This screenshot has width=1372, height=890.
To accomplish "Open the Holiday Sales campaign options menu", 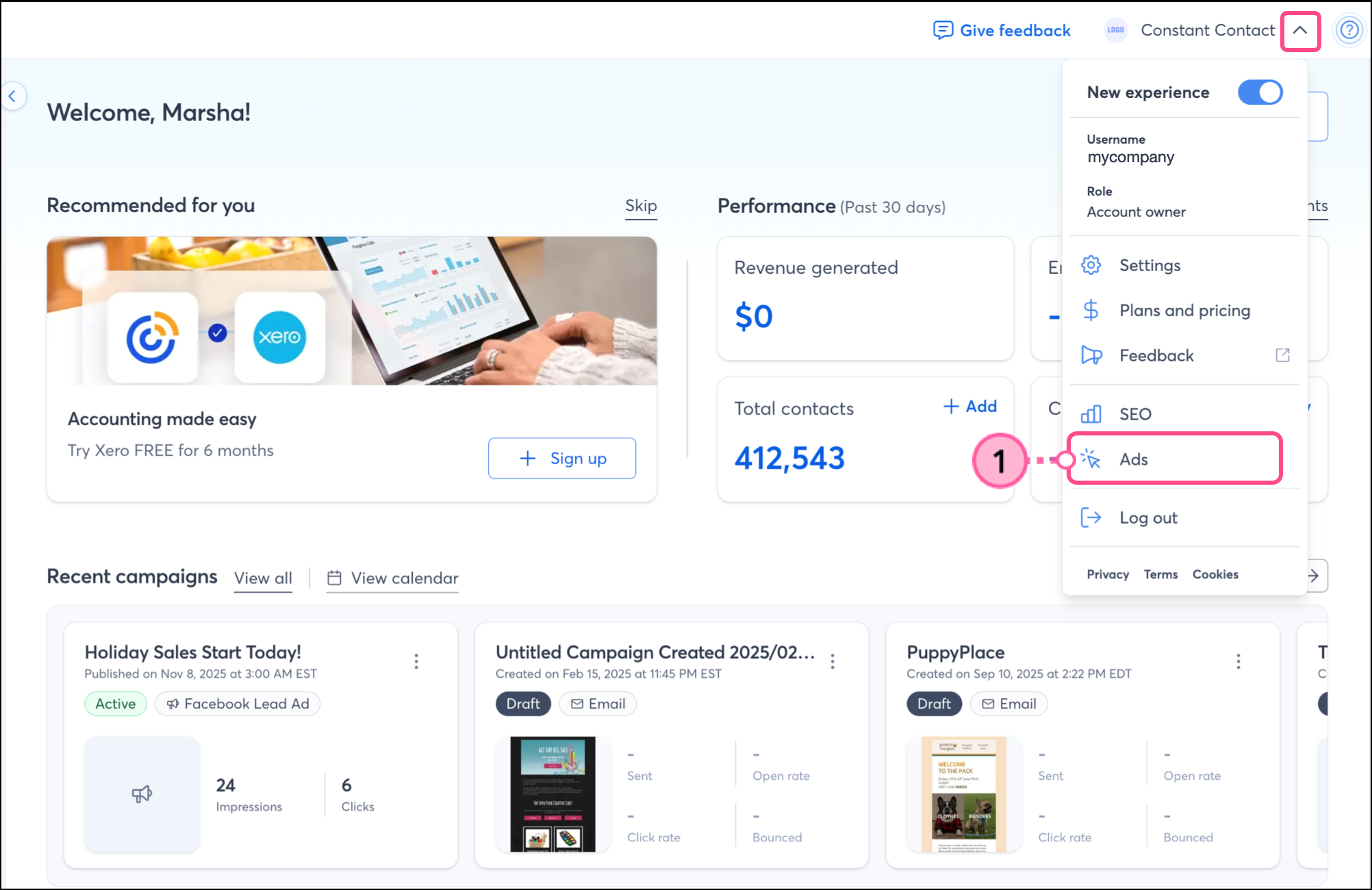I will (416, 661).
